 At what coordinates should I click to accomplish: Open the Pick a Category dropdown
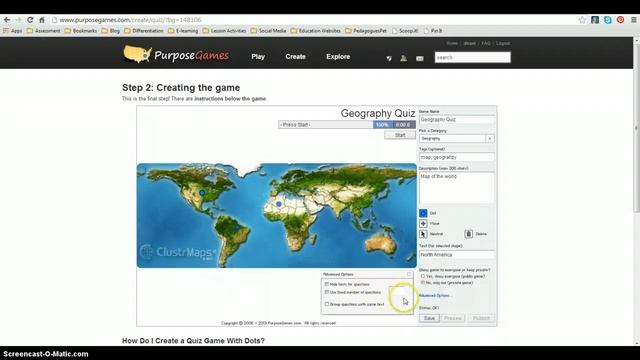[x=457, y=138]
